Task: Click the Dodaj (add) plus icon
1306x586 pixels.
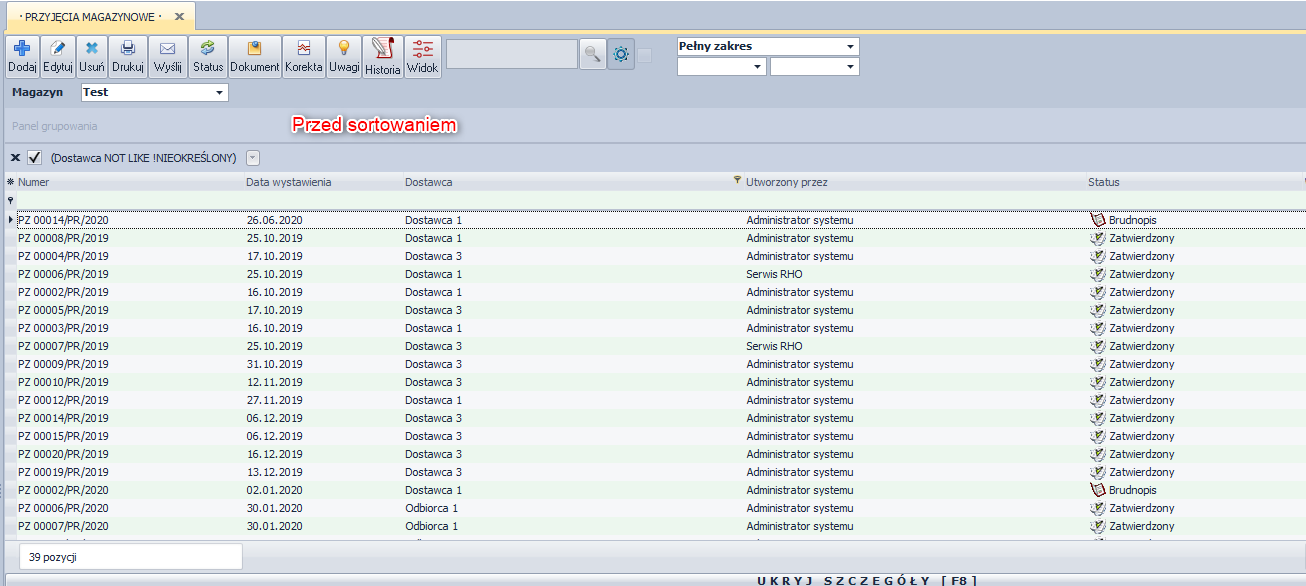Action: coord(21,48)
